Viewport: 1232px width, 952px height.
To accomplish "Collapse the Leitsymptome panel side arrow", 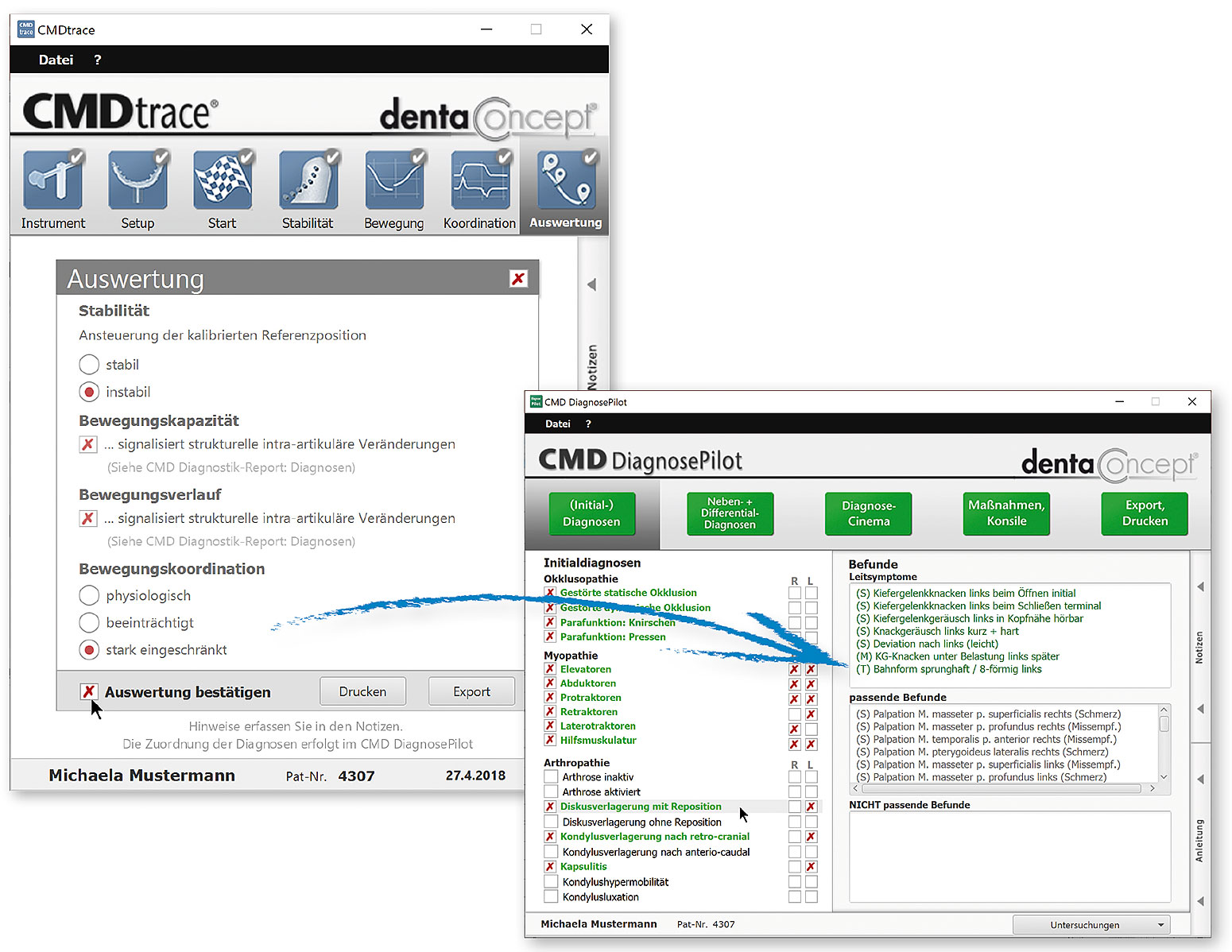I will coord(1200,586).
